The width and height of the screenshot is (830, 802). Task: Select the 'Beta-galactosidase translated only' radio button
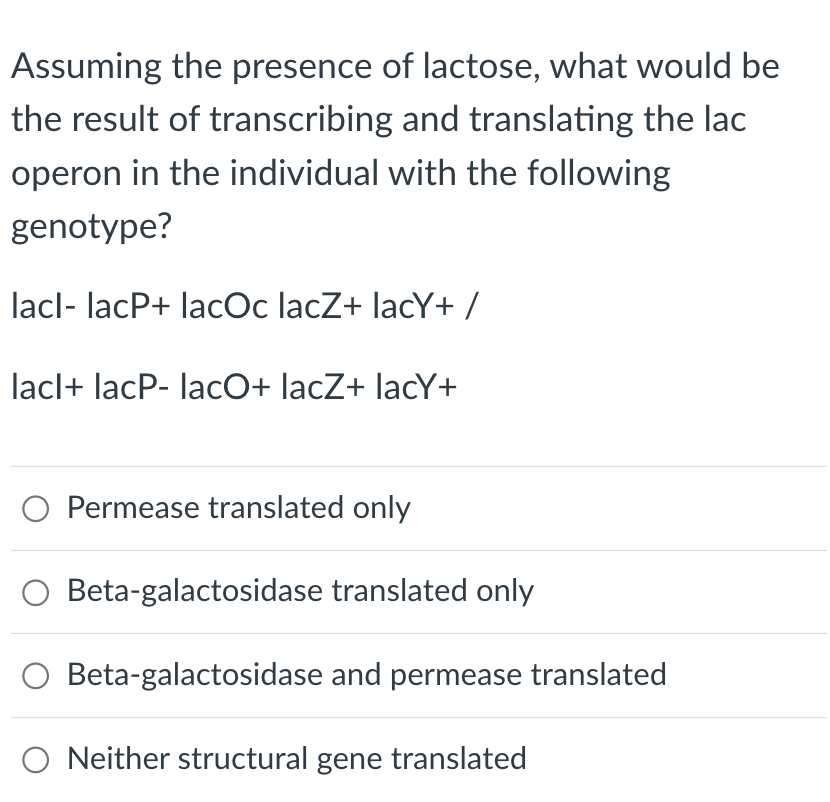pyautogui.click(x=35, y=592)
